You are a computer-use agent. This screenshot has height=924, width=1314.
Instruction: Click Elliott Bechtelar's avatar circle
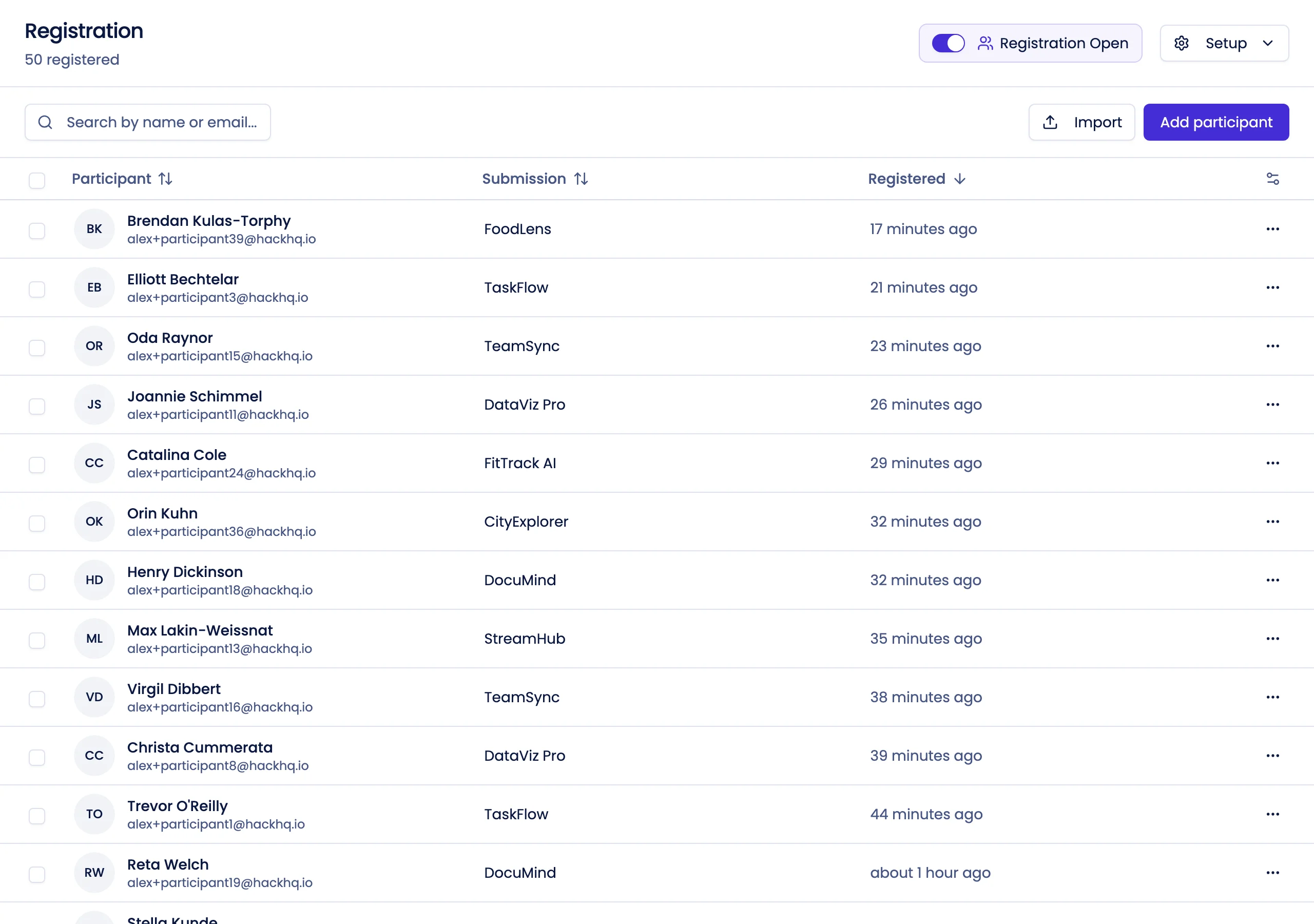tap(94, 287)
